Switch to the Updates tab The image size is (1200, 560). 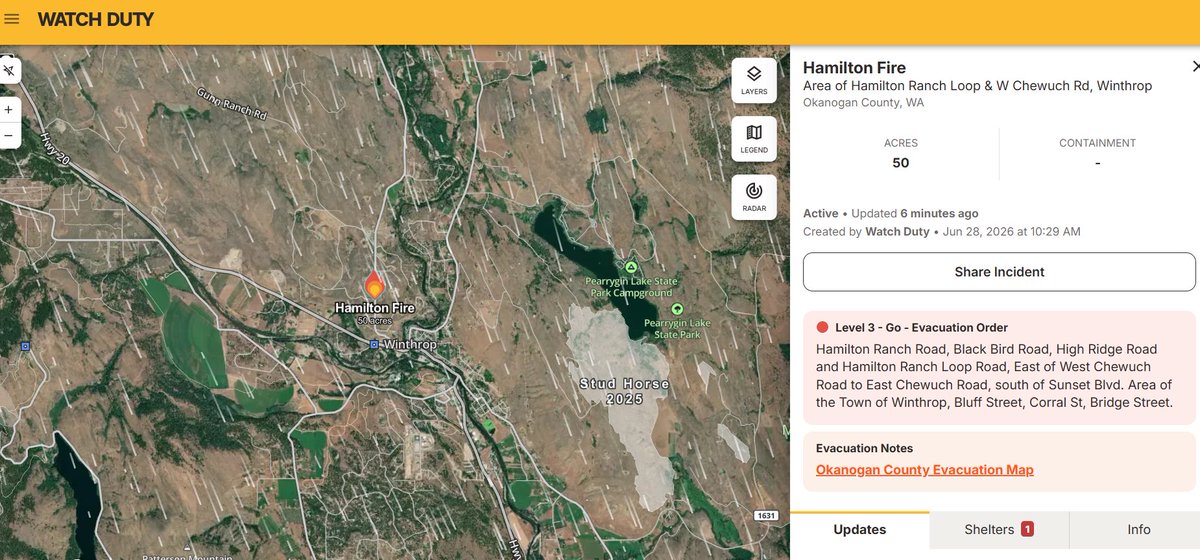[859, 529]
